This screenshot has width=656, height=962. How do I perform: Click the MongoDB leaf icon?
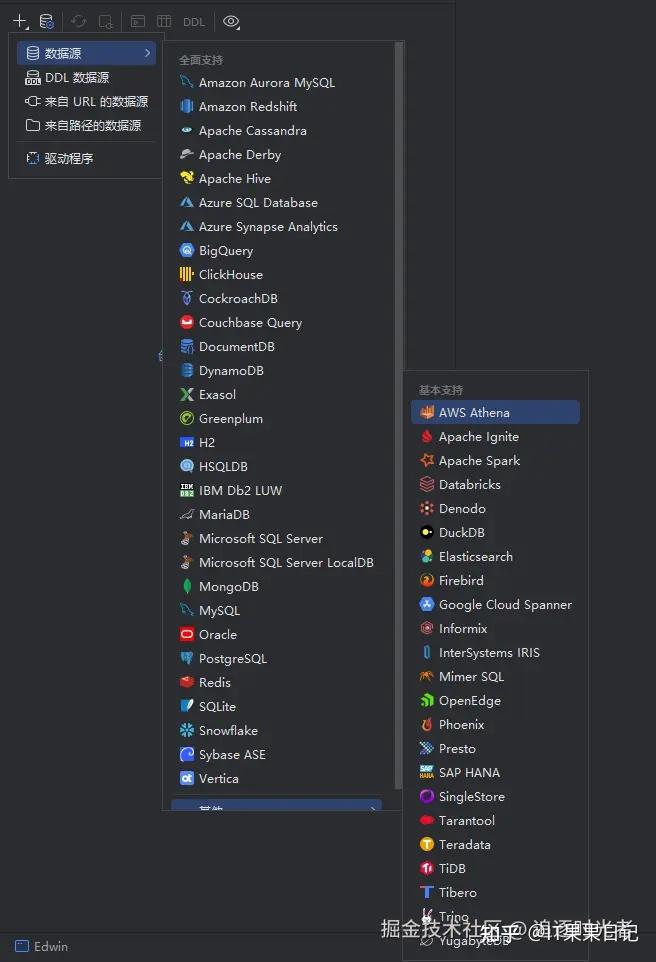187,586
